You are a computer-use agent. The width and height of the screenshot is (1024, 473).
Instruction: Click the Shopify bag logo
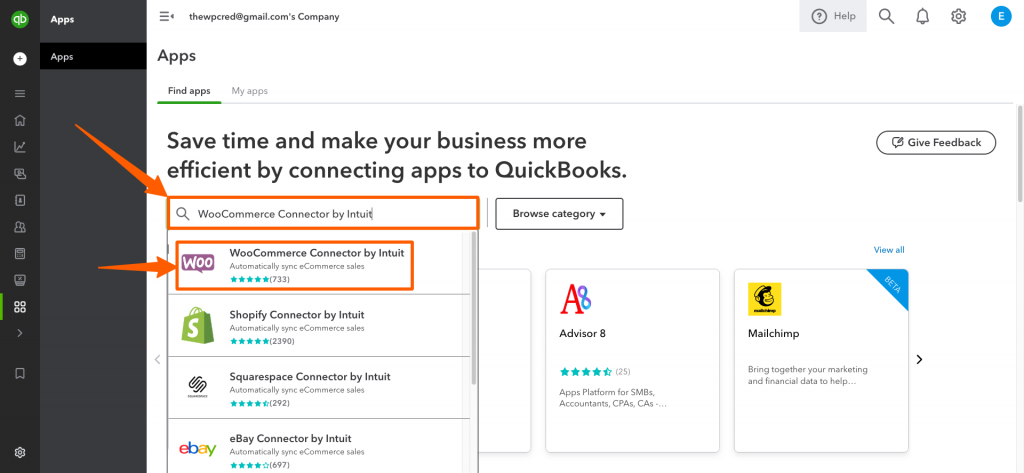197,325
